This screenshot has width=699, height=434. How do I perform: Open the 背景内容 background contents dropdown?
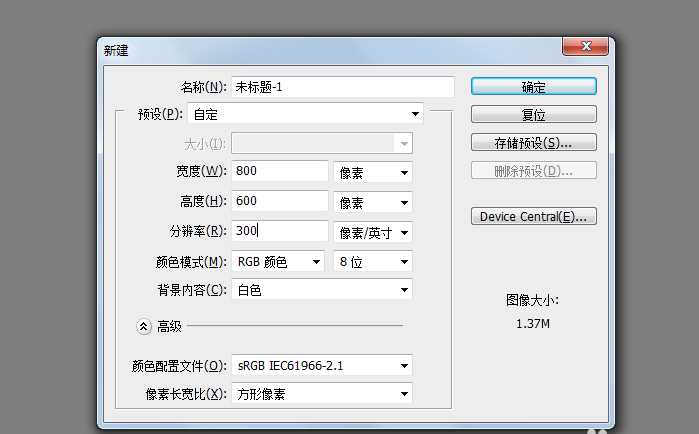point(321,290)
